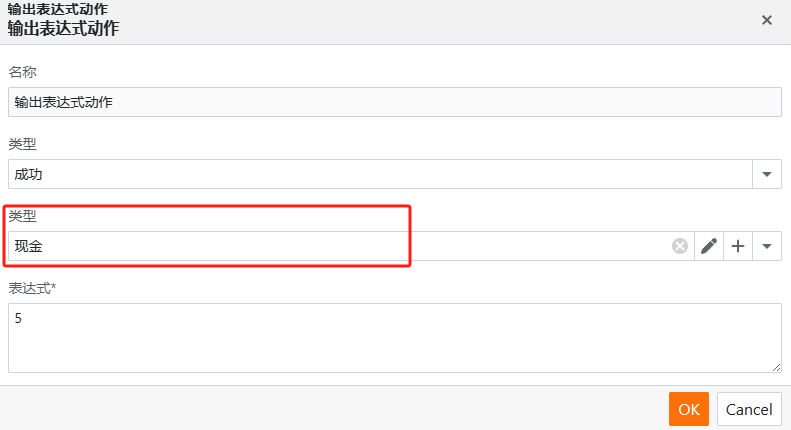Image resolution: width=791 pixels, height=430 pixels.
Task: Click the 表达式* required field label
Action: (32, 289)
